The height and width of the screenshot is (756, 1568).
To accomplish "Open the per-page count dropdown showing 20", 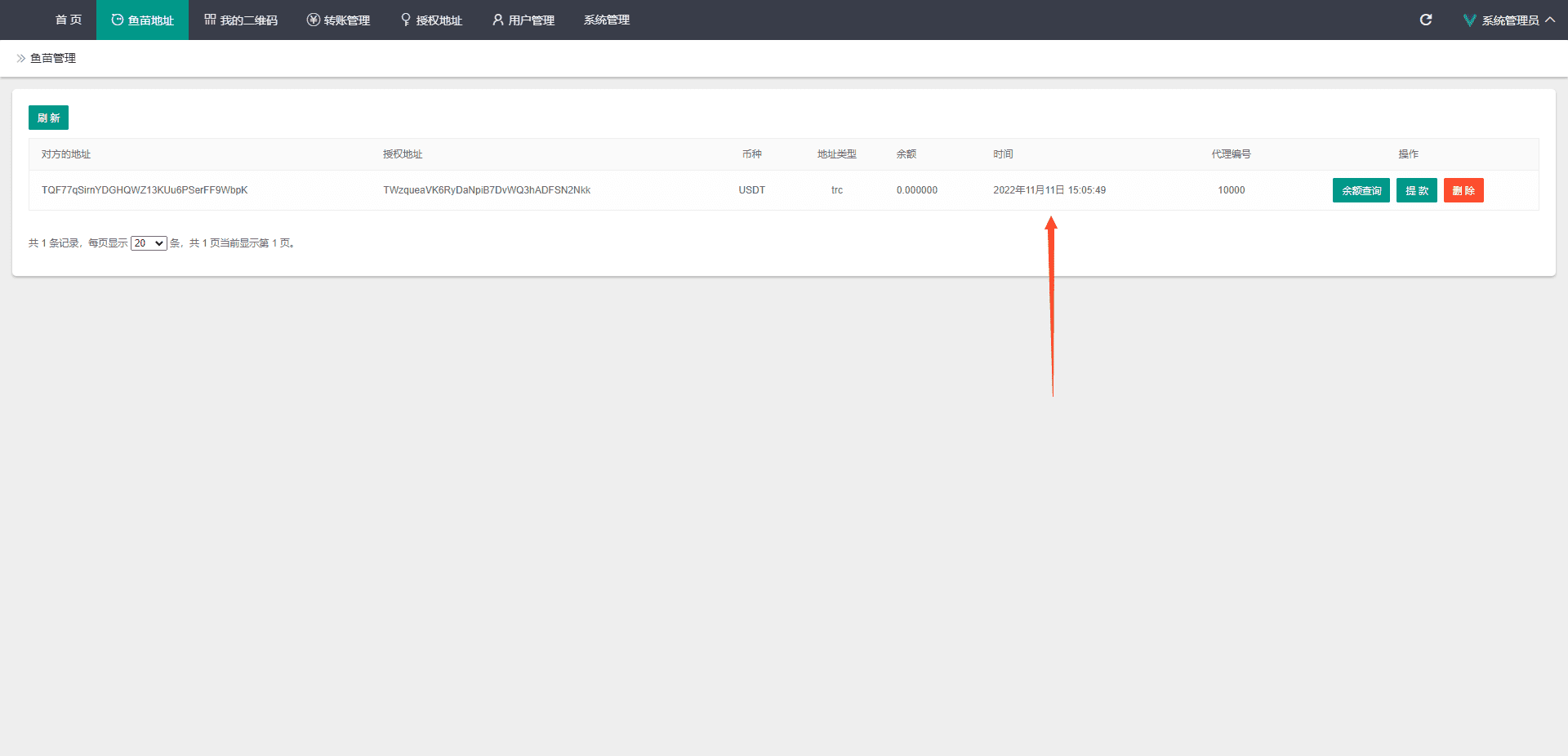I will (149, 243).
